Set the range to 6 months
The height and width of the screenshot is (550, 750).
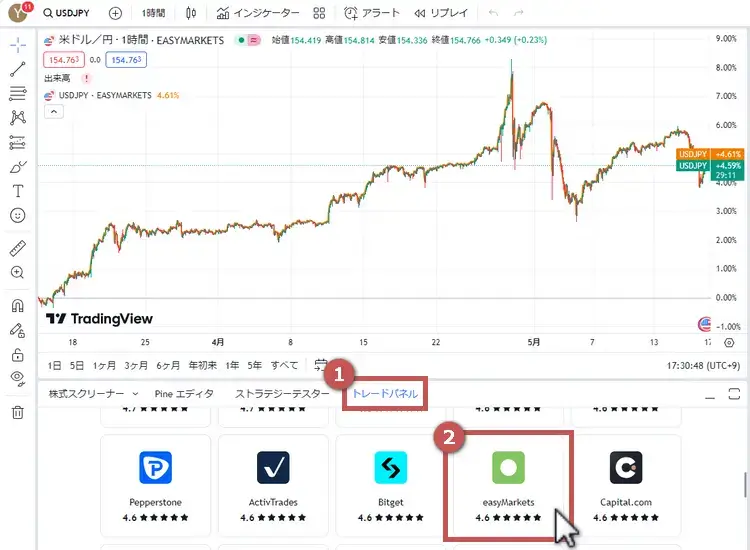pos(168,365)
